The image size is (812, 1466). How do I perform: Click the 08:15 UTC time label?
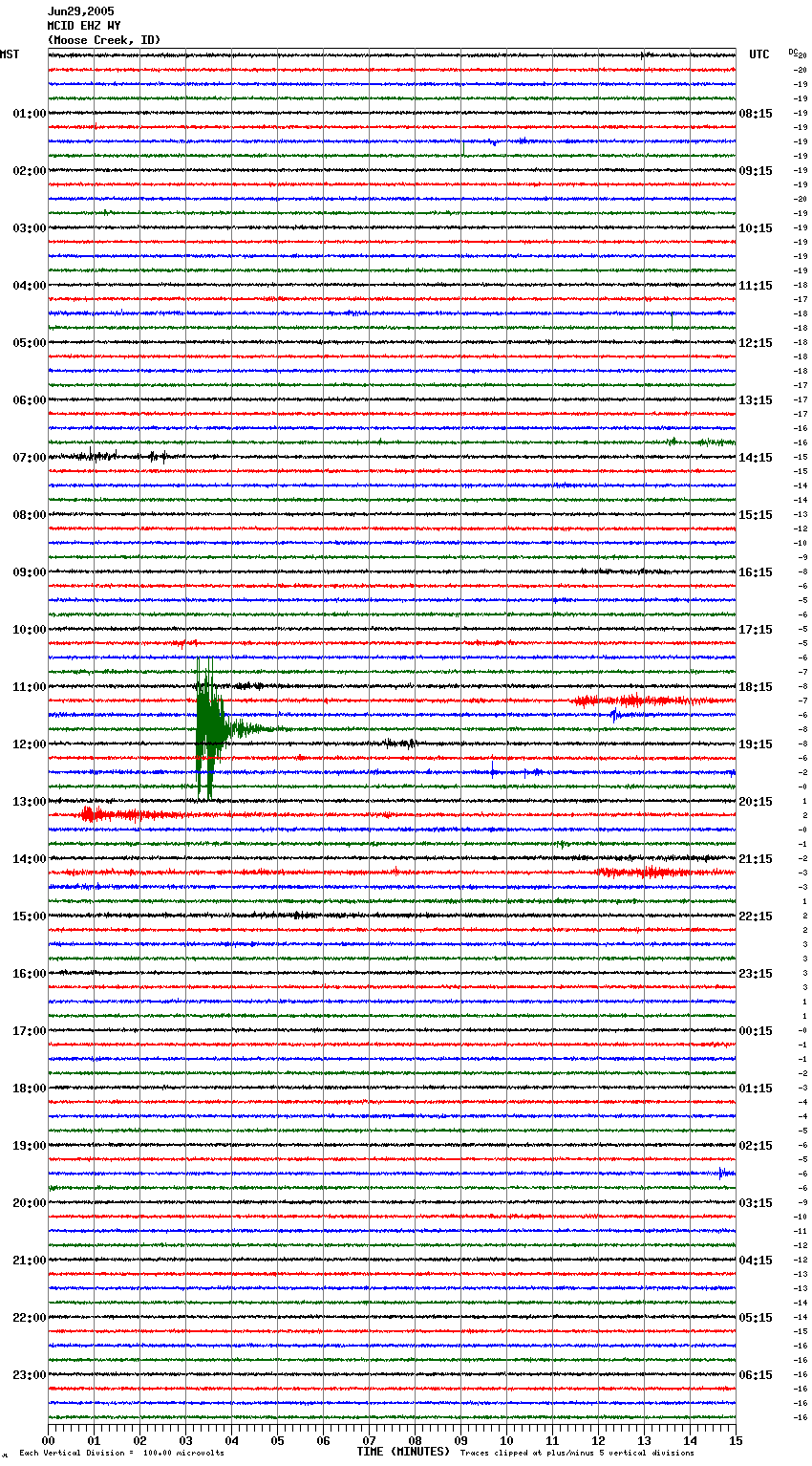coord(756,114)
